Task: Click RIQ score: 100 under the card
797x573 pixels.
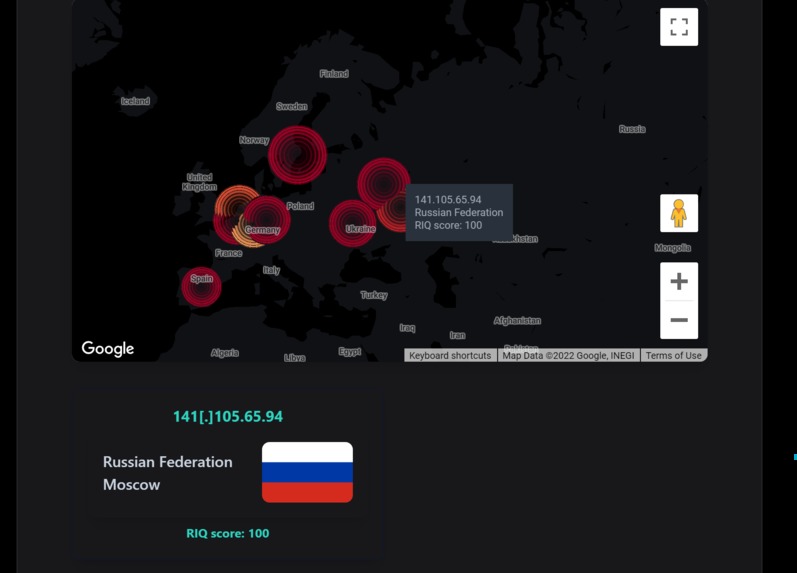Action: click(228, 533)
